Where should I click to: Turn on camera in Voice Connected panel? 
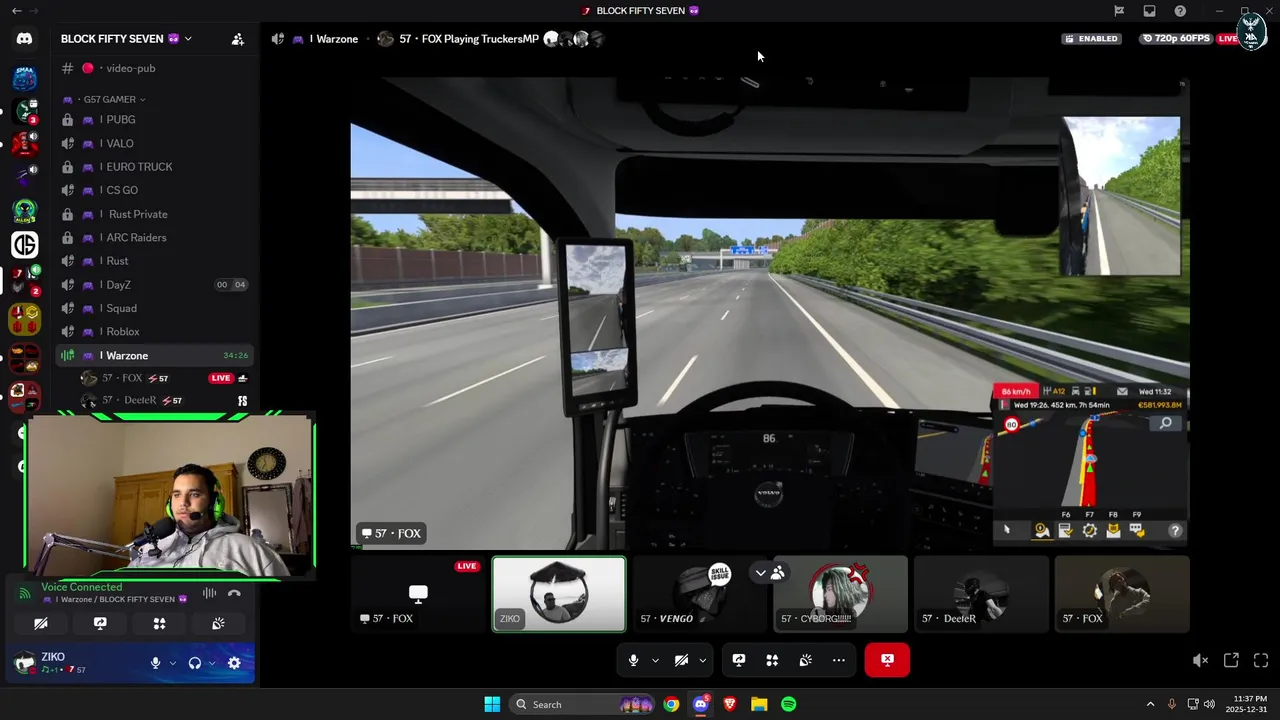[x=41, y=623]
